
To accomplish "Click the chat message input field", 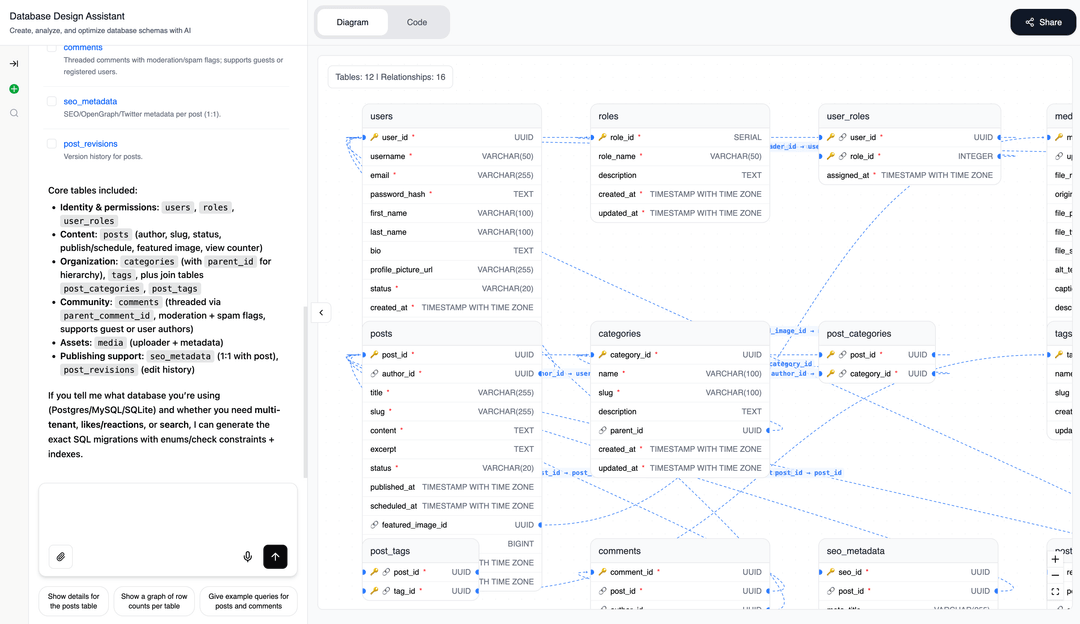I will click(168, 513).
